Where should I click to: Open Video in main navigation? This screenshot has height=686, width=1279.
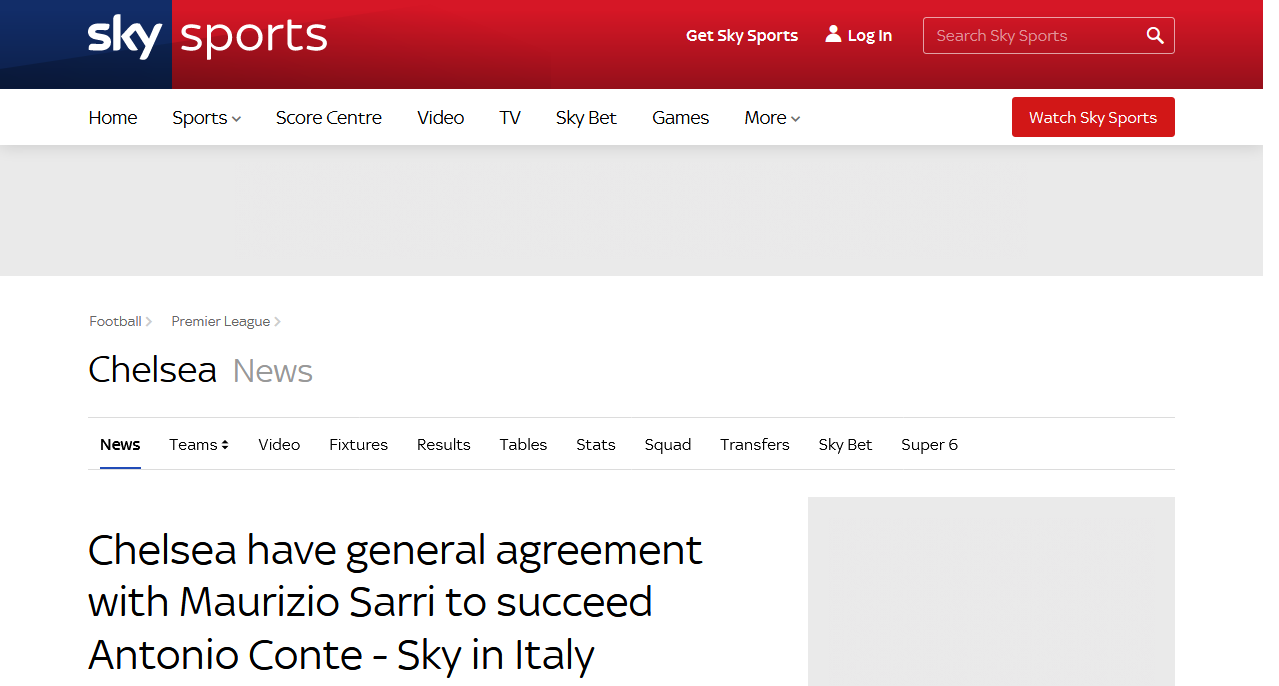(x=441, y=118)
